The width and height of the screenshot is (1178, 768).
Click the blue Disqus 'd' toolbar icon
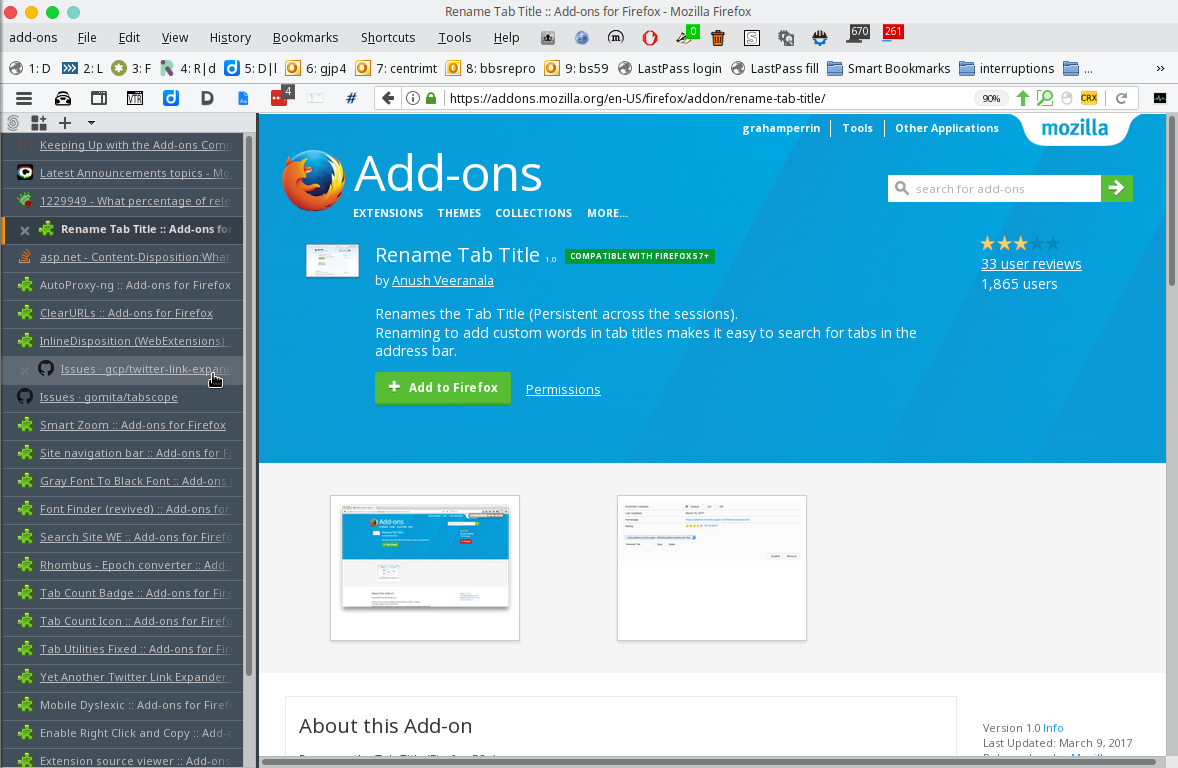click(171, 98)
